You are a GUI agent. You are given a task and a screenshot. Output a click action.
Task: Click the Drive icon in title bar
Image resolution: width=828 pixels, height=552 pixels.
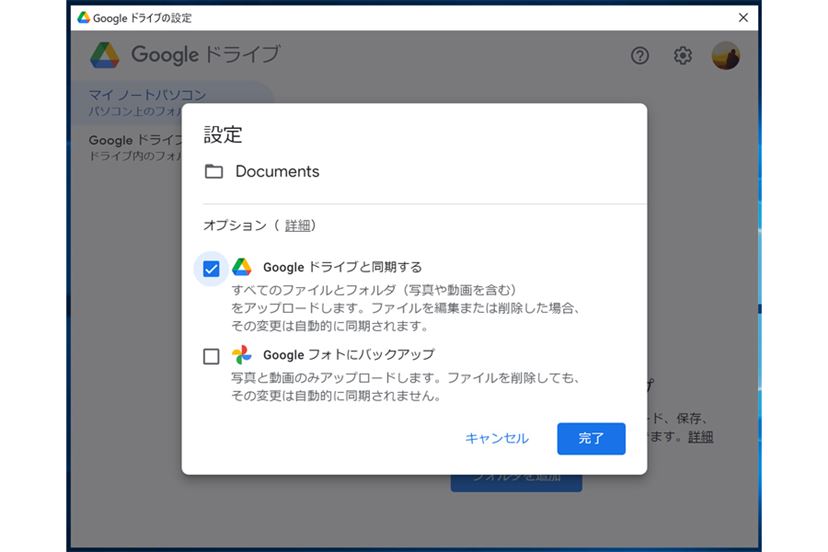[x=84, y=18]
